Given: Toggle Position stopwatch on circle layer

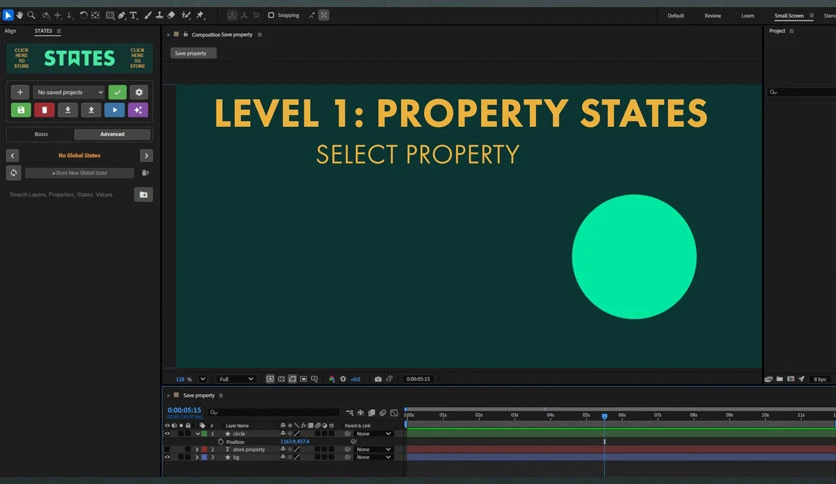Looking at the screenshot, I should coord(221,442).
